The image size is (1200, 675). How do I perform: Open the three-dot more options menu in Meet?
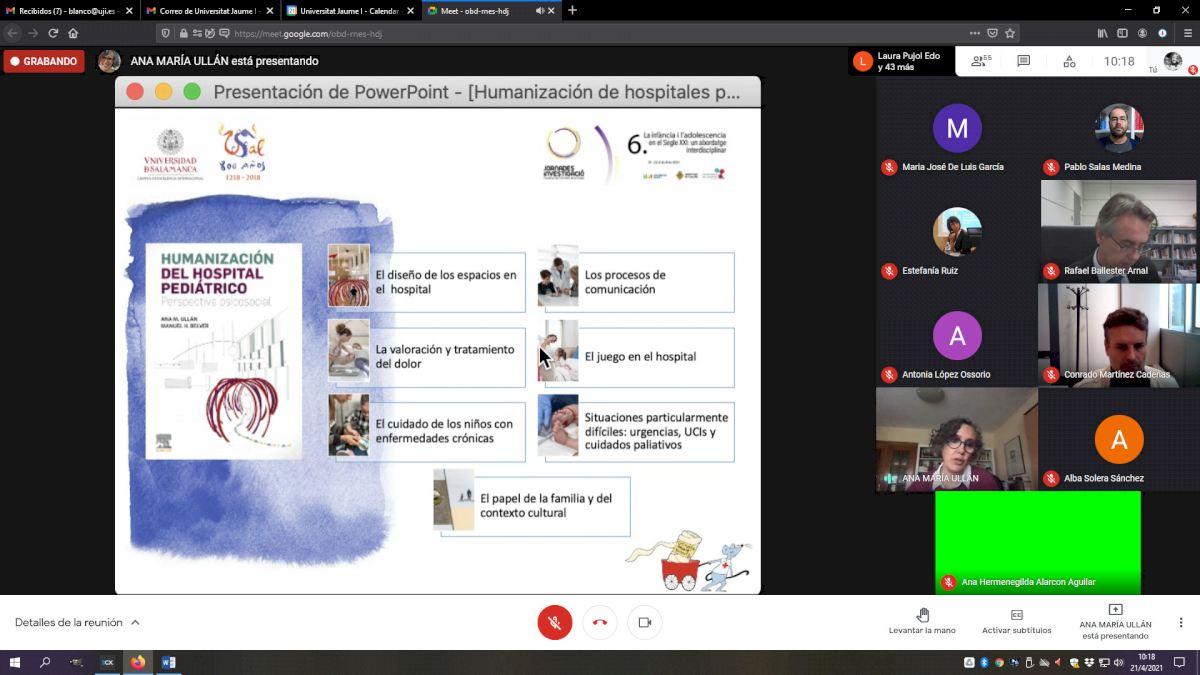coord(1180,622)
